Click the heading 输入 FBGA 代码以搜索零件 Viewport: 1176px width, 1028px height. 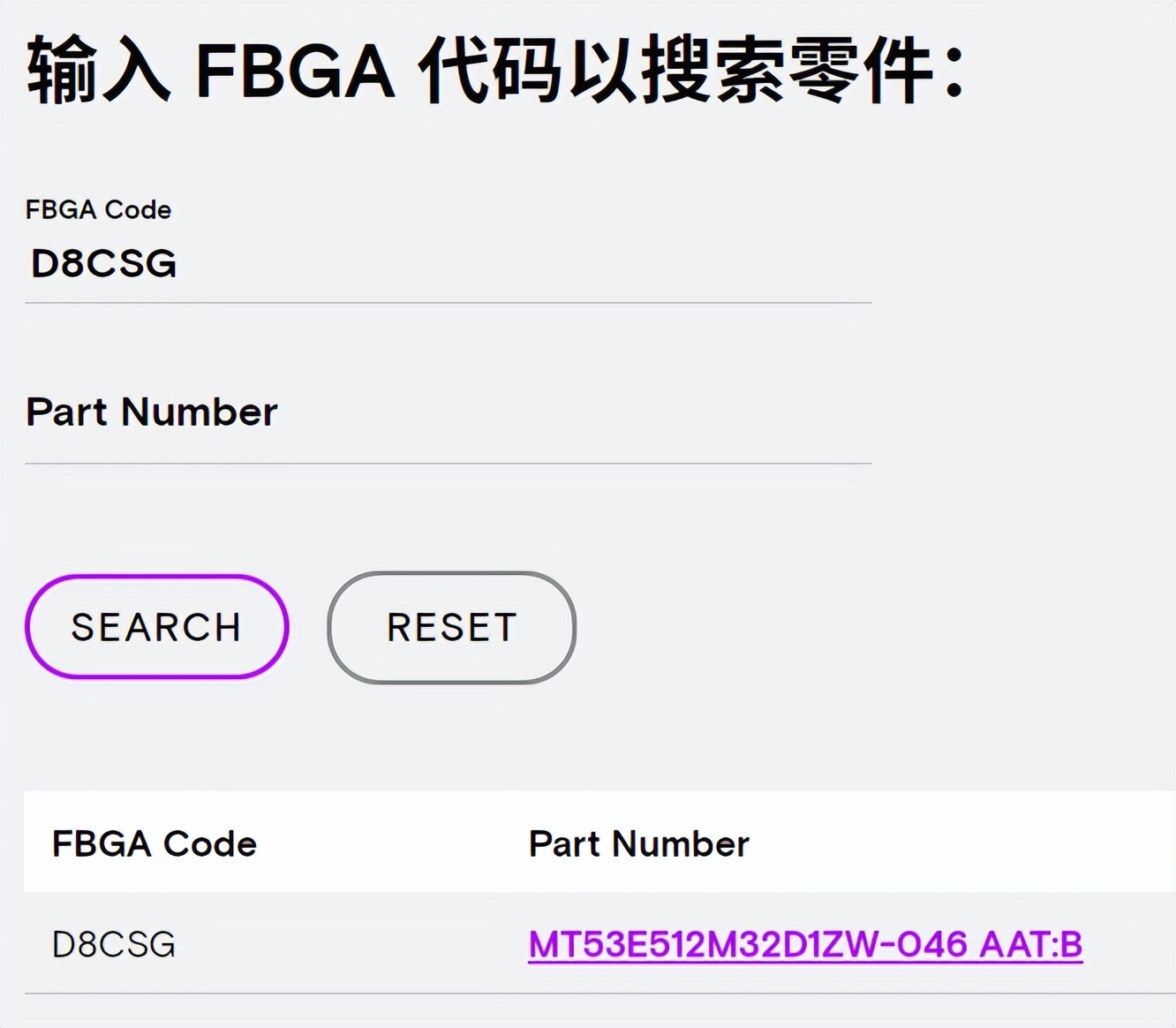click(x=494, y=69)
